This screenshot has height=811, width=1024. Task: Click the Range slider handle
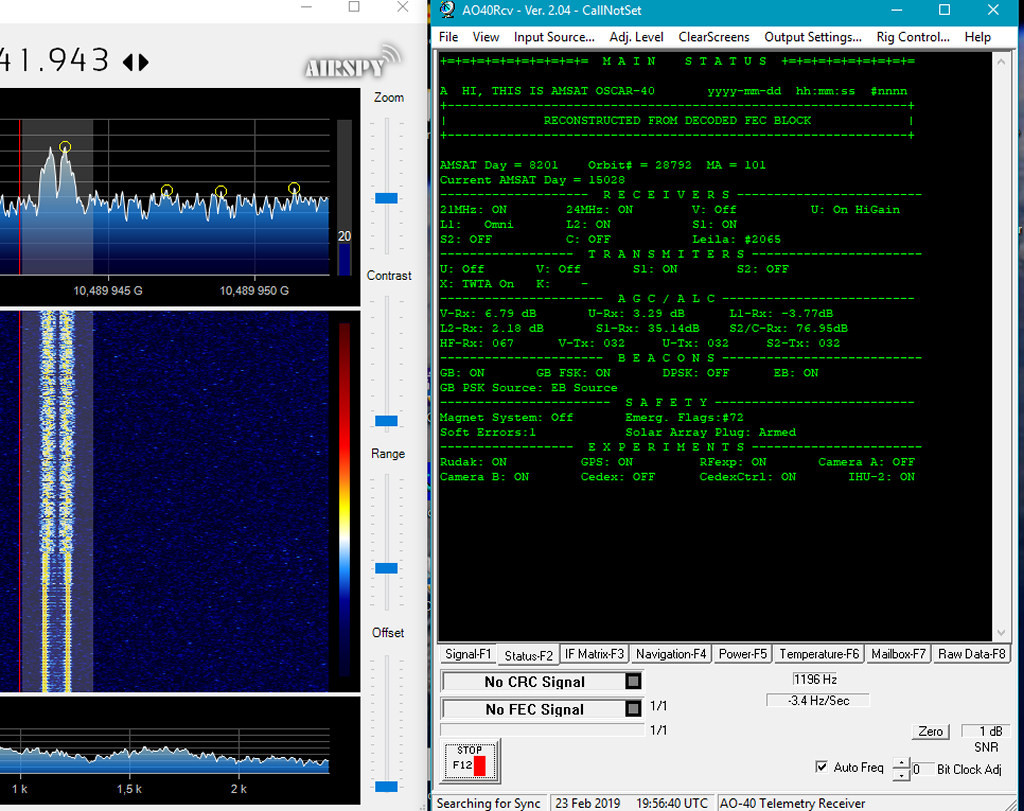(x=386, y=568)
